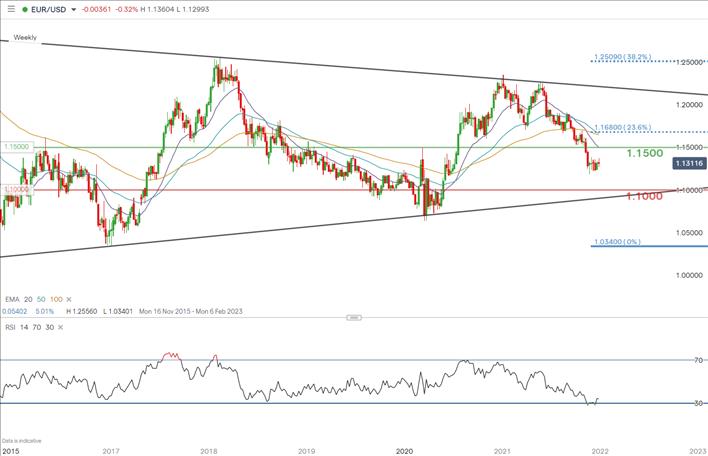Click the green 1.15000 level label

click(x=17, y=146)
